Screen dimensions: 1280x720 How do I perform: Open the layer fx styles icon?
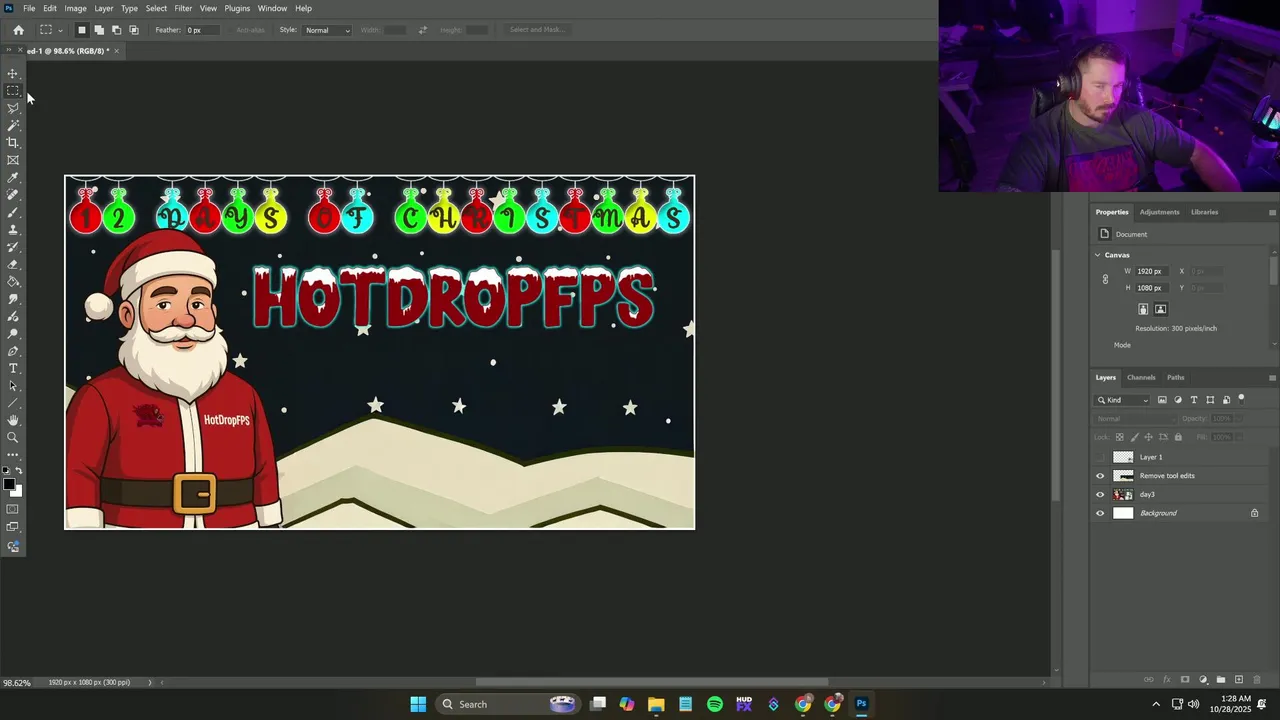(1167, 680)
